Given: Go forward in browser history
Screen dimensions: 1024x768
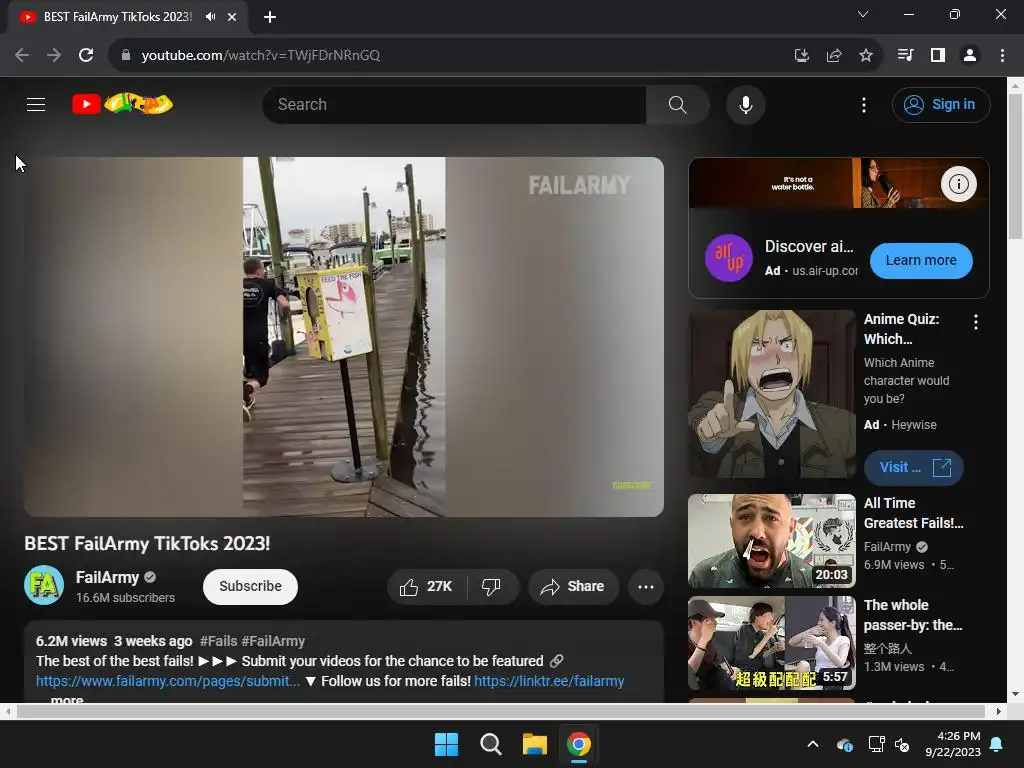Looking at the screenshot, I should [54, 56].
